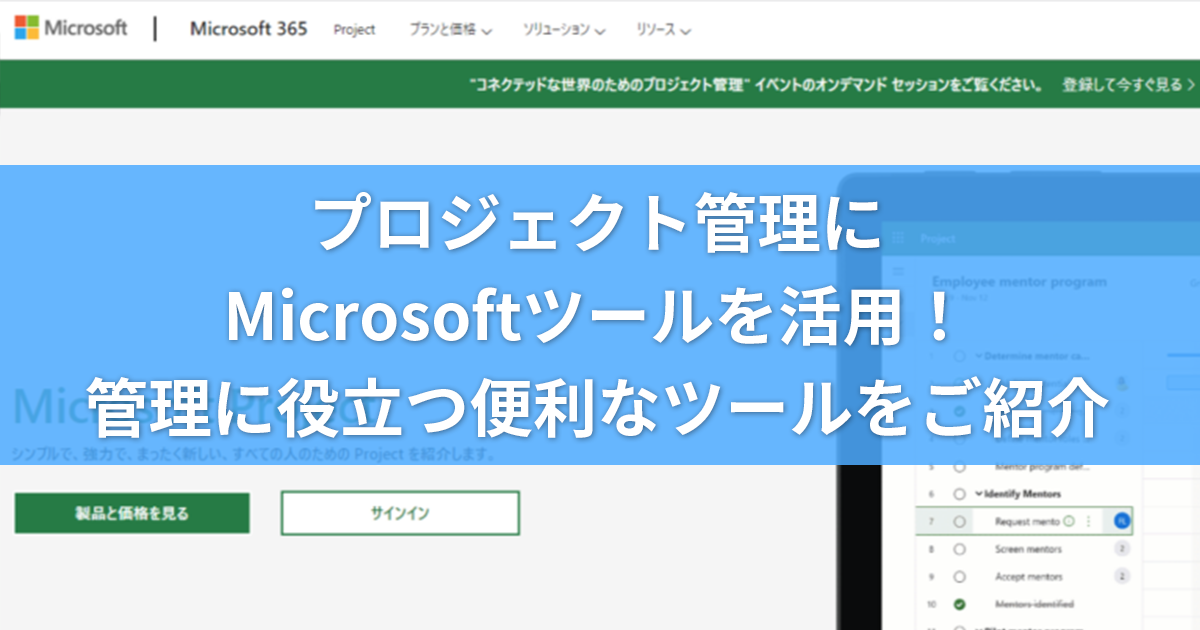Expand the ソリューション menu
Screen dimensions: 1200x630
[565, 30]
